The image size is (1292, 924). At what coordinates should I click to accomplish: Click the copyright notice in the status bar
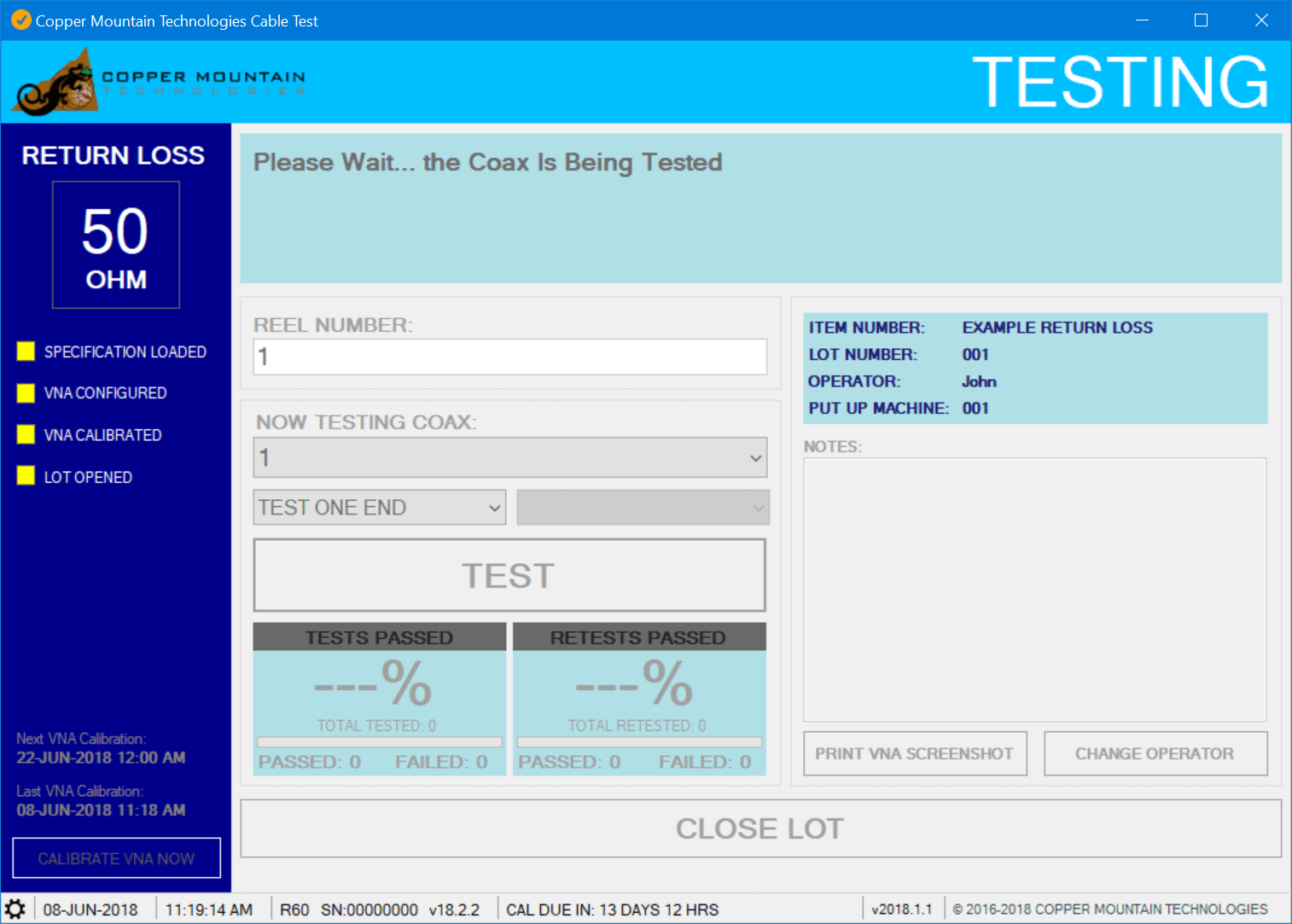tap(1110, 909)
